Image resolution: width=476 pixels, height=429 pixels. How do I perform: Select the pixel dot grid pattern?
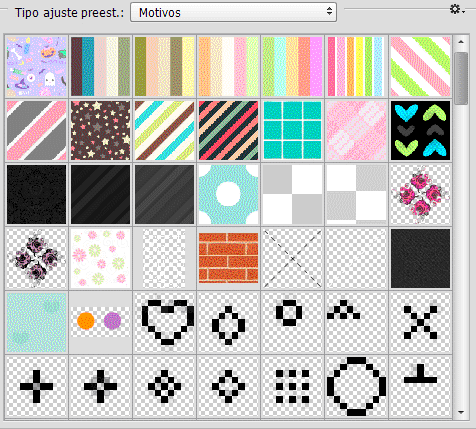pos(292,386)
